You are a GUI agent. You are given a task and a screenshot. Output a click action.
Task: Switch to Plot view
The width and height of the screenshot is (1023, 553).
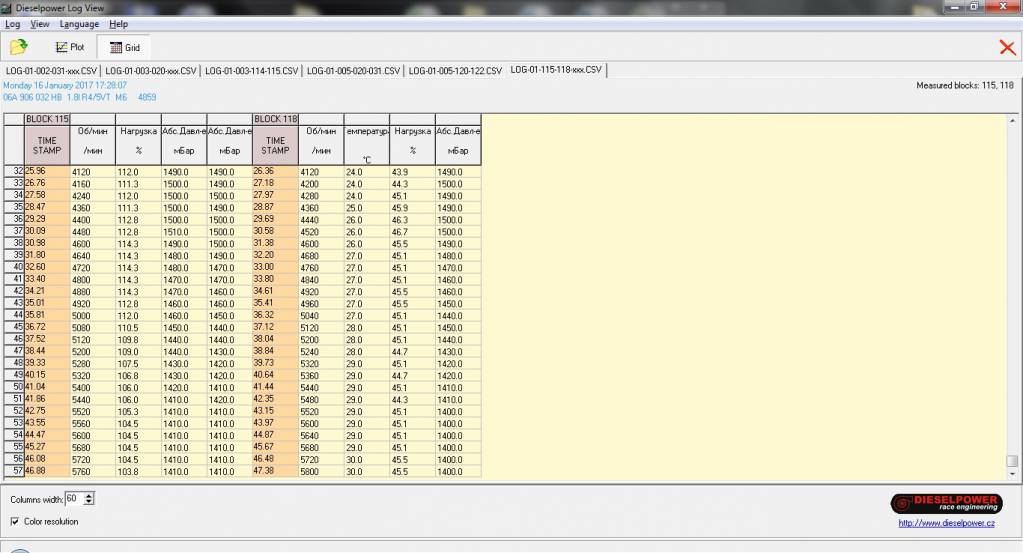click(70, 47)
